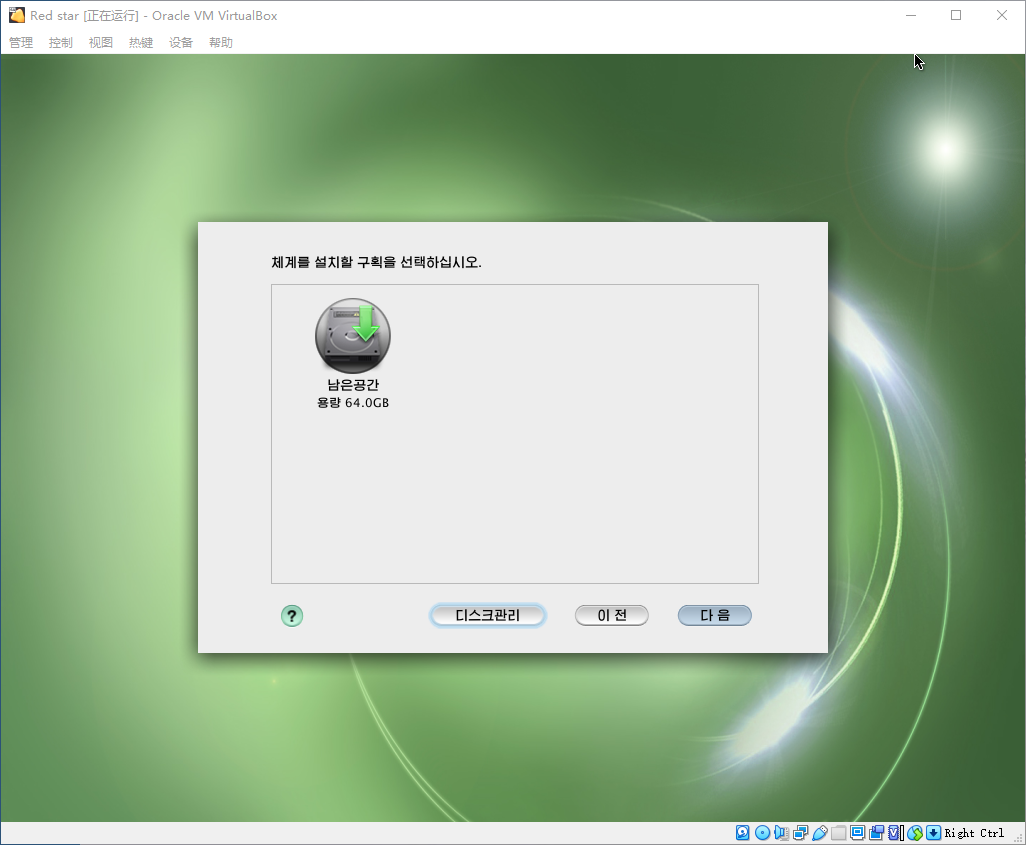Click the network adapters status icon
Image resolution: width=1026 pixels, height=845 pixels.
(x=800, y=833)
